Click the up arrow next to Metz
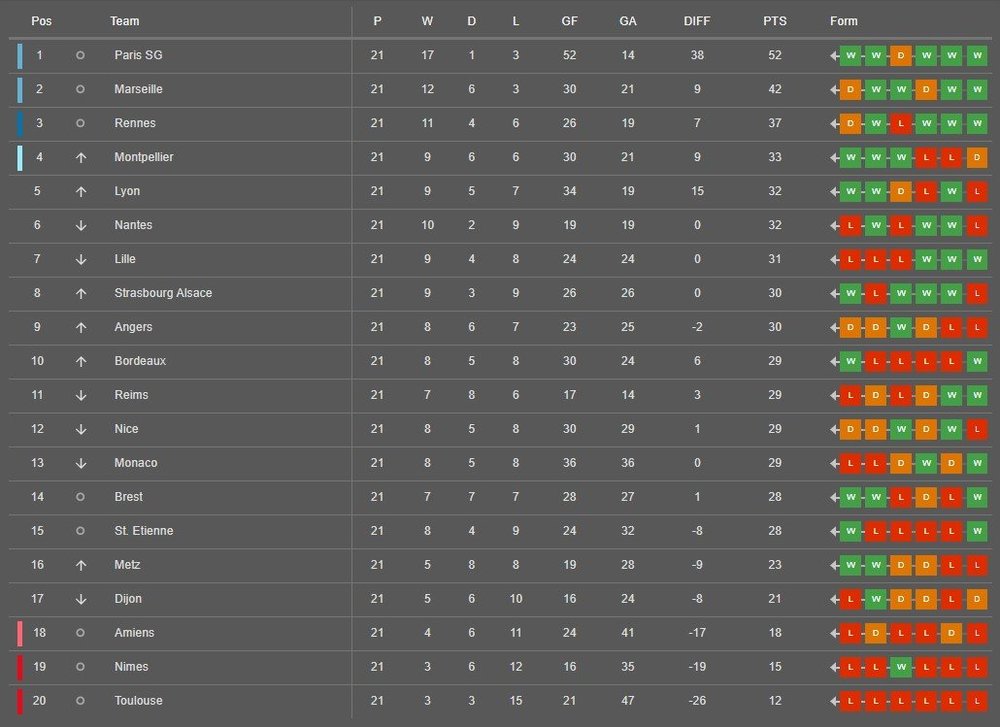This screenshot has height=727, width=1000. coord(81,565)
